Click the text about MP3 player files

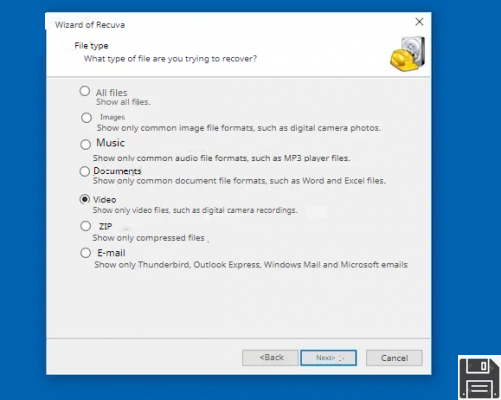pyautogui.click(x=221, y=158)
